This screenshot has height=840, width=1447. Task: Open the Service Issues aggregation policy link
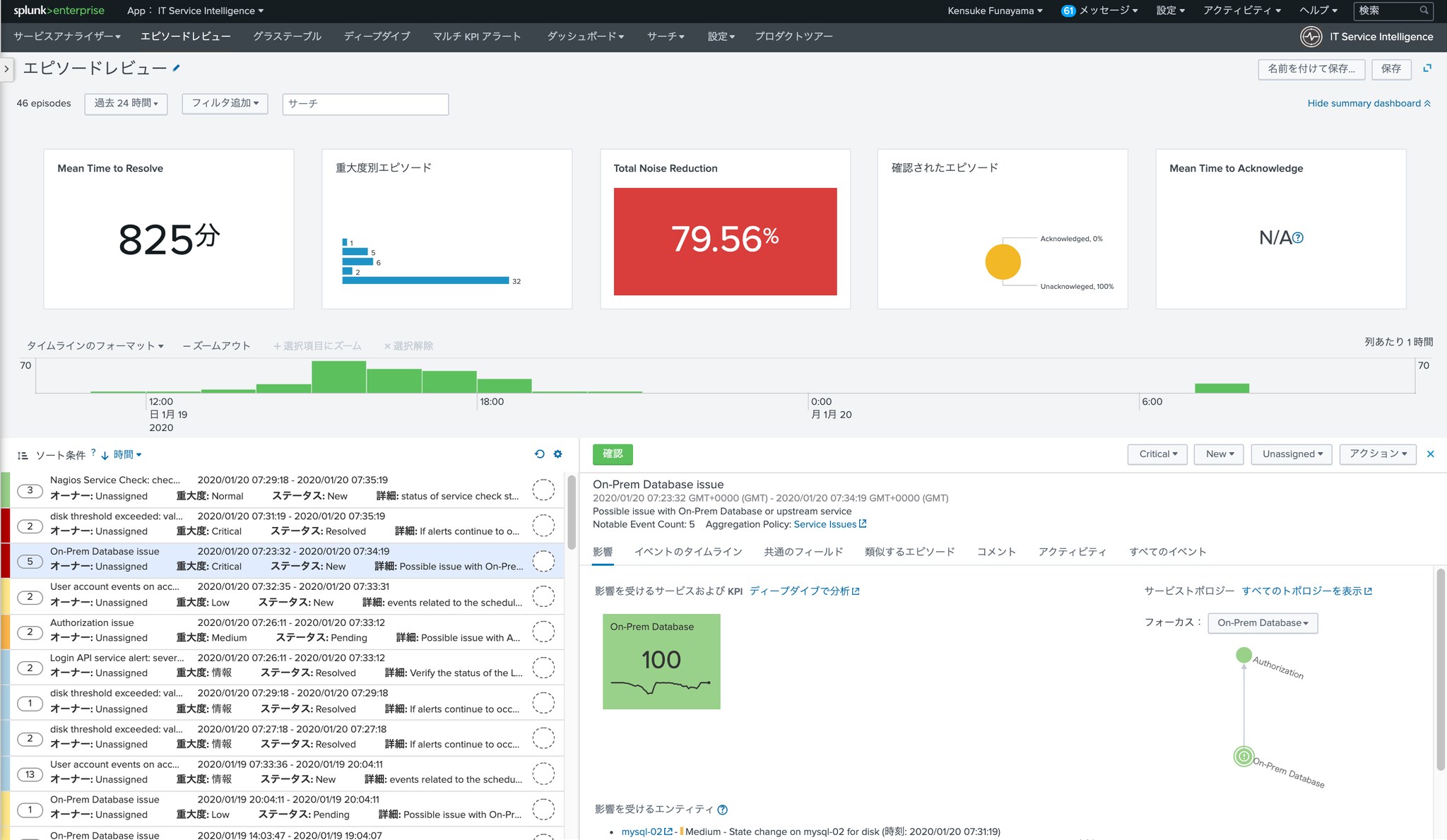tap(829, 524)
